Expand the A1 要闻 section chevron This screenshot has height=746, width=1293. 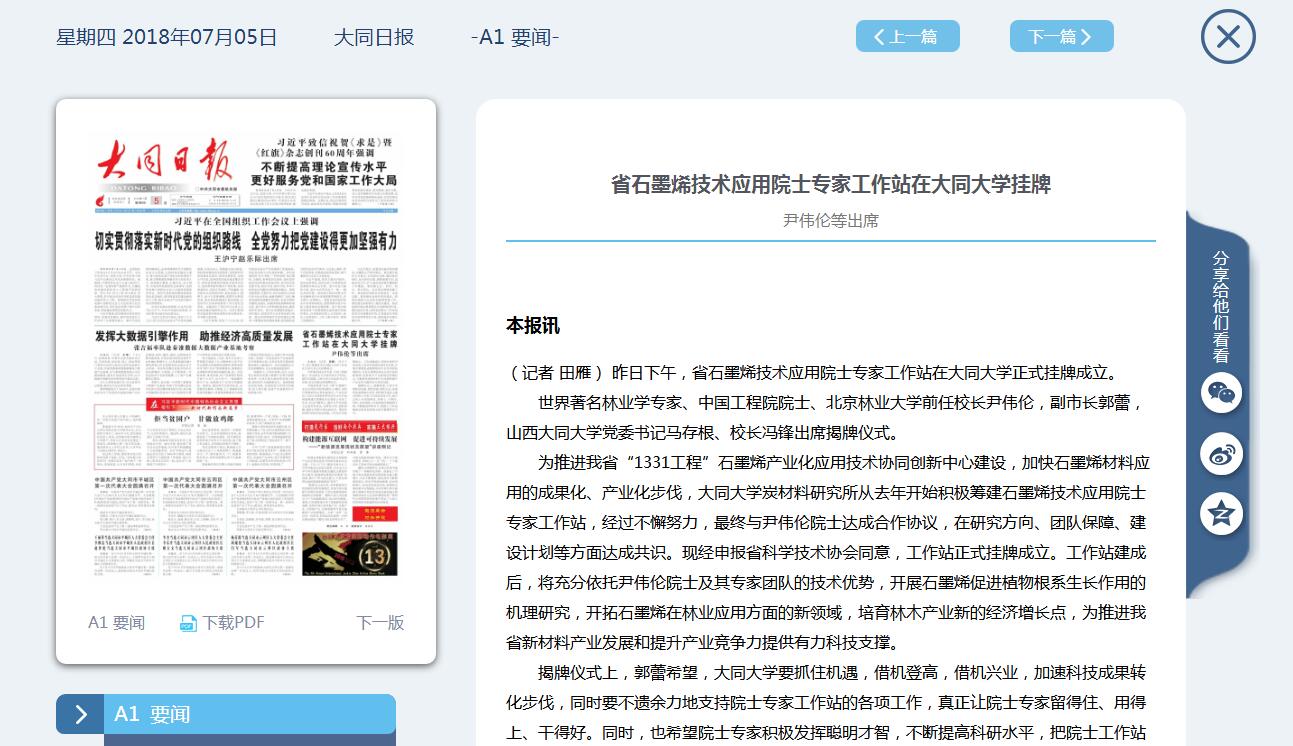click(x=80, y=714)
